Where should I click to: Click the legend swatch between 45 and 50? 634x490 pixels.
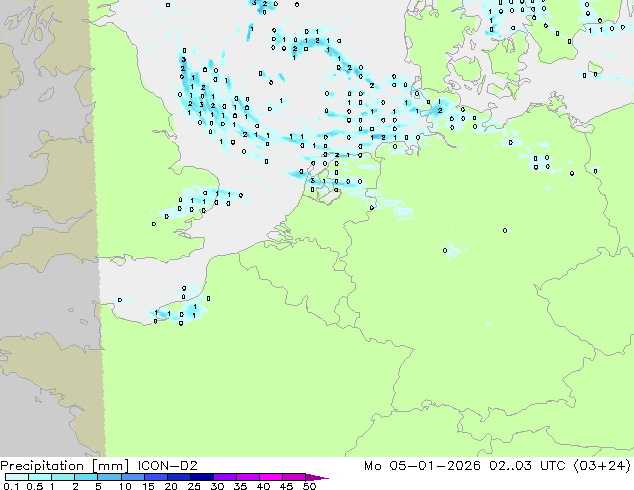(294, 477)
